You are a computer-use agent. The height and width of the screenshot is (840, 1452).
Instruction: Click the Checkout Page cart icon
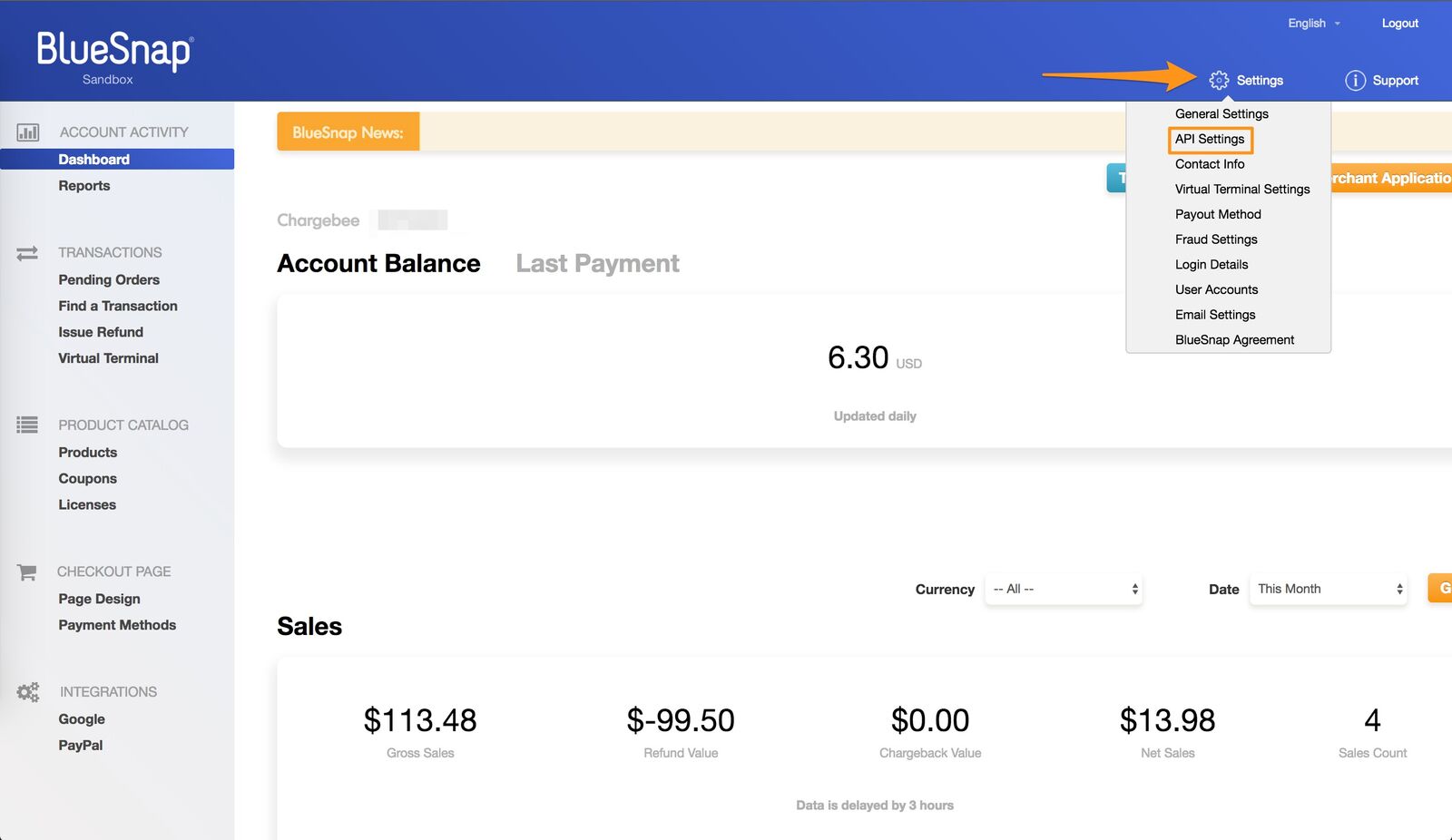27,572
